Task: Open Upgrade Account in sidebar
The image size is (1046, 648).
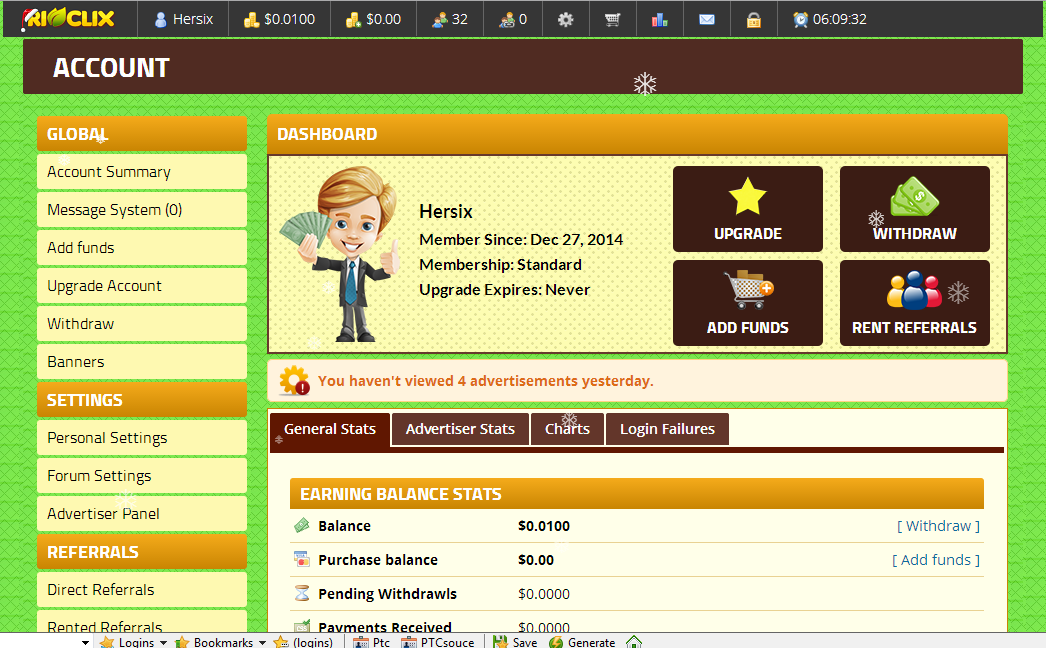Action: (142, 286)
